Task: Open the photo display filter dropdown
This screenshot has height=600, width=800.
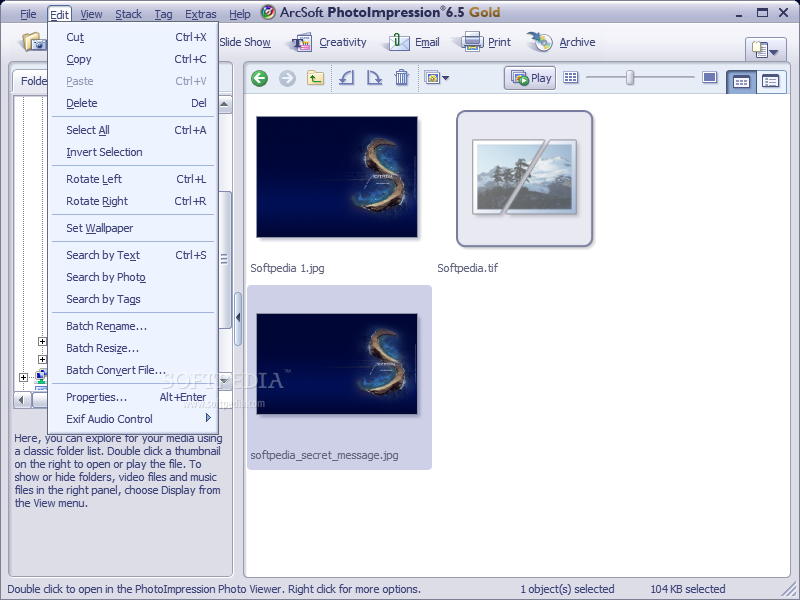Action: click(437, 78)
